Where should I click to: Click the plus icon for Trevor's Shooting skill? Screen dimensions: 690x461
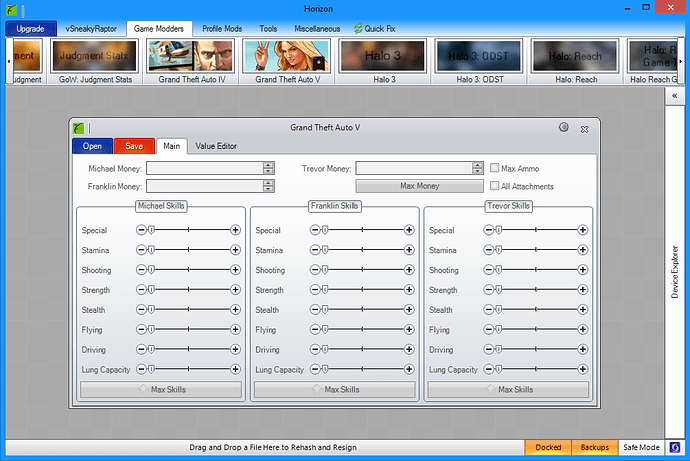tap(583, 270)
